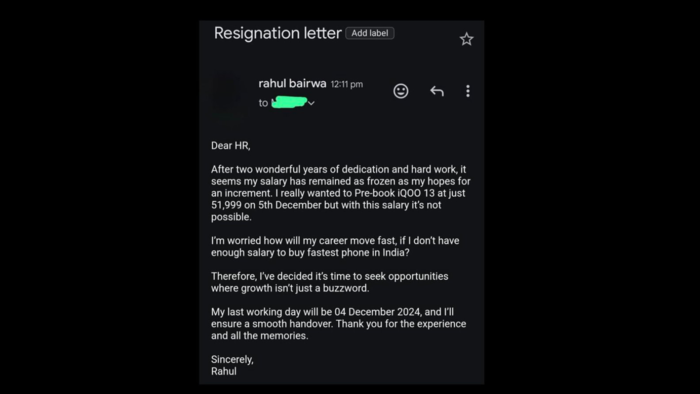
Task: Select sender name rahul bairwa
Action: coord(292,83)
